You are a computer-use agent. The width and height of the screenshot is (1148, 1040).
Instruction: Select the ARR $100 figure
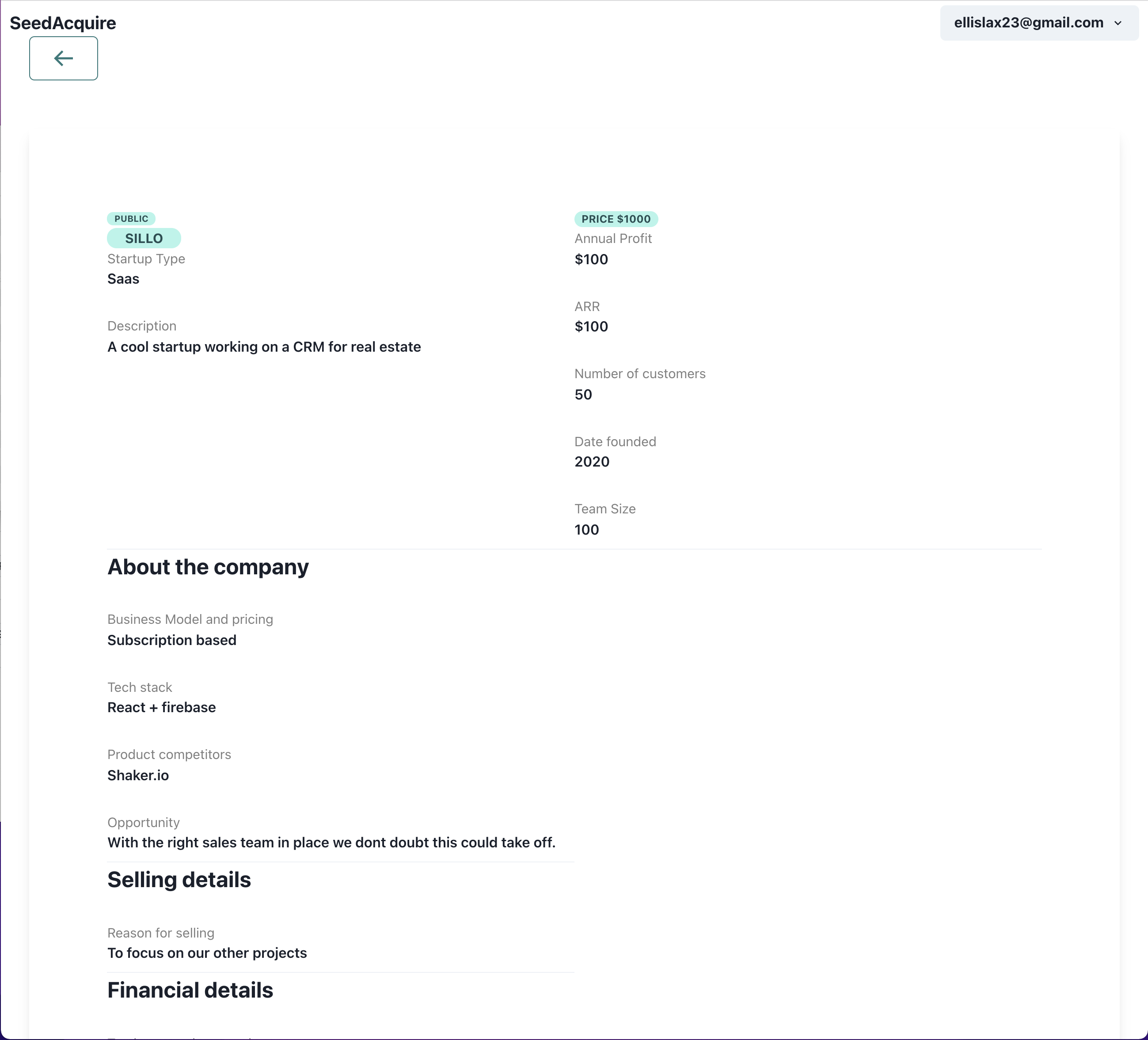(x=590, y=326)
